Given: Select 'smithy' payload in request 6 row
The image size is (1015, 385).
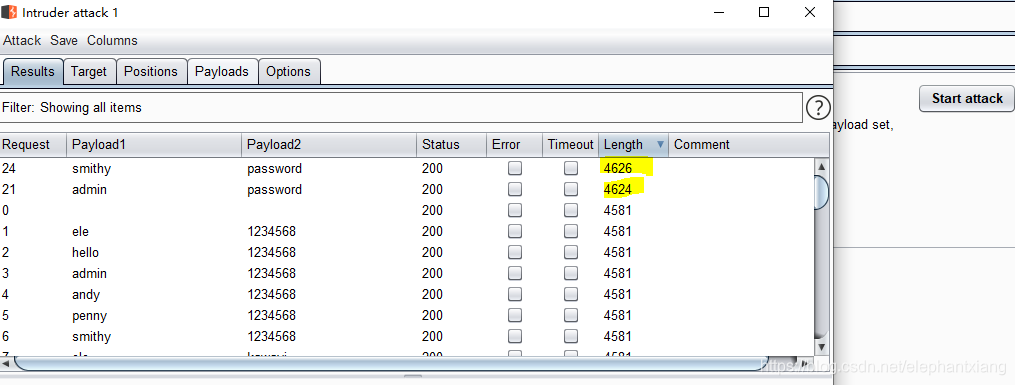Looking at the screenshot, I should (x=91, y=336).
